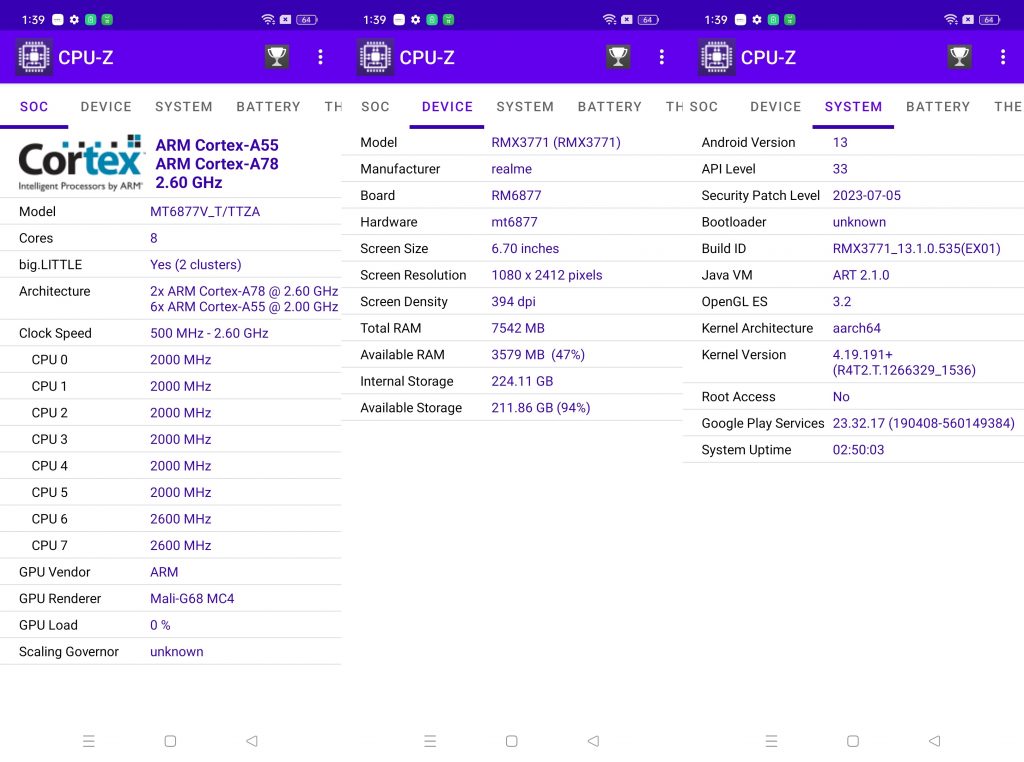Tap the Wi-Fi status icon on the SOC screen

point(268,20)
